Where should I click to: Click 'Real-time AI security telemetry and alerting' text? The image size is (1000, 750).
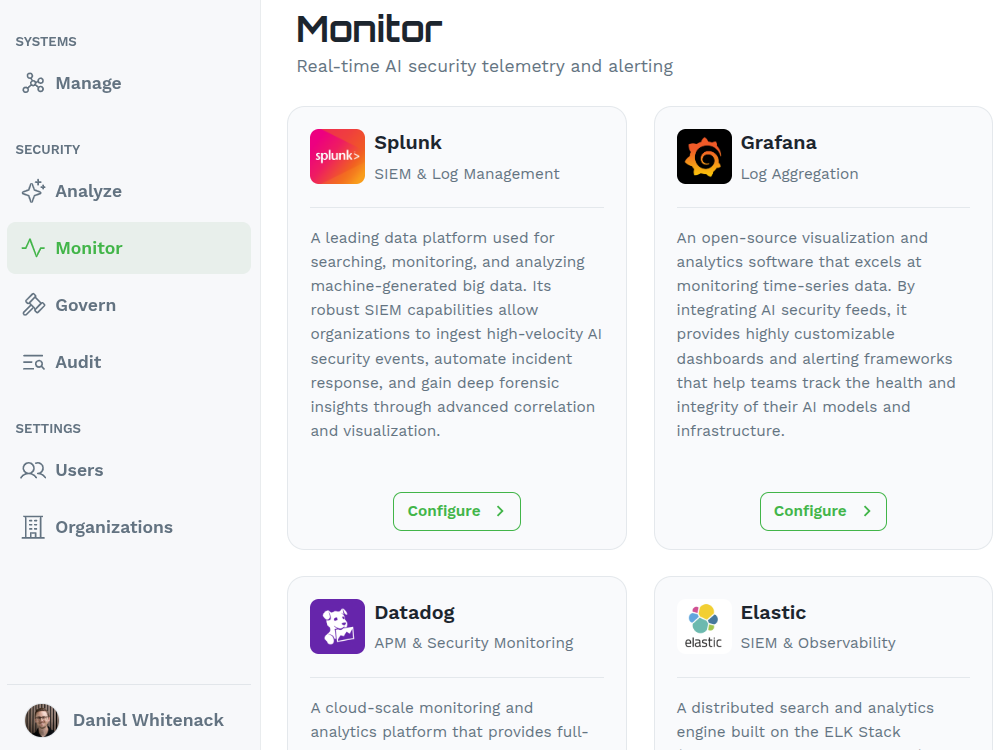pos(485,66)
